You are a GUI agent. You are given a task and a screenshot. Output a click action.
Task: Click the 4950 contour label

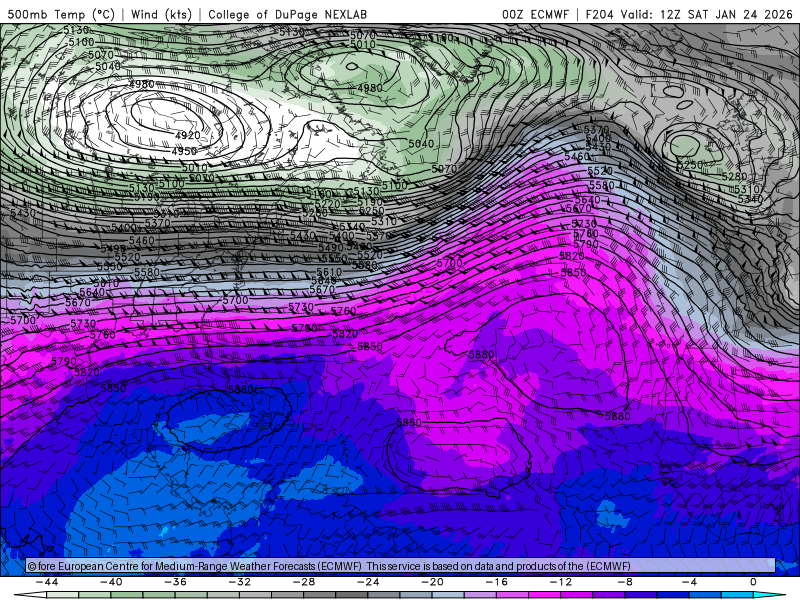click(x=184, y=151)
